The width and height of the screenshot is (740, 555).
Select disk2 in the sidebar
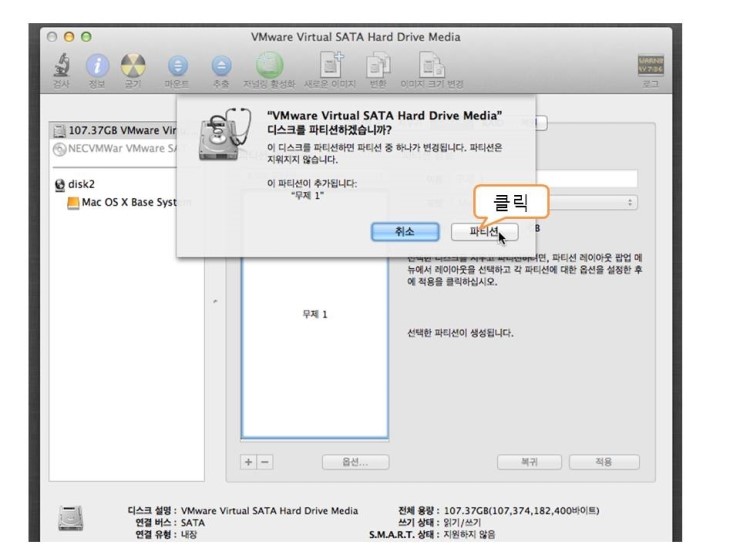coord(75,184)
